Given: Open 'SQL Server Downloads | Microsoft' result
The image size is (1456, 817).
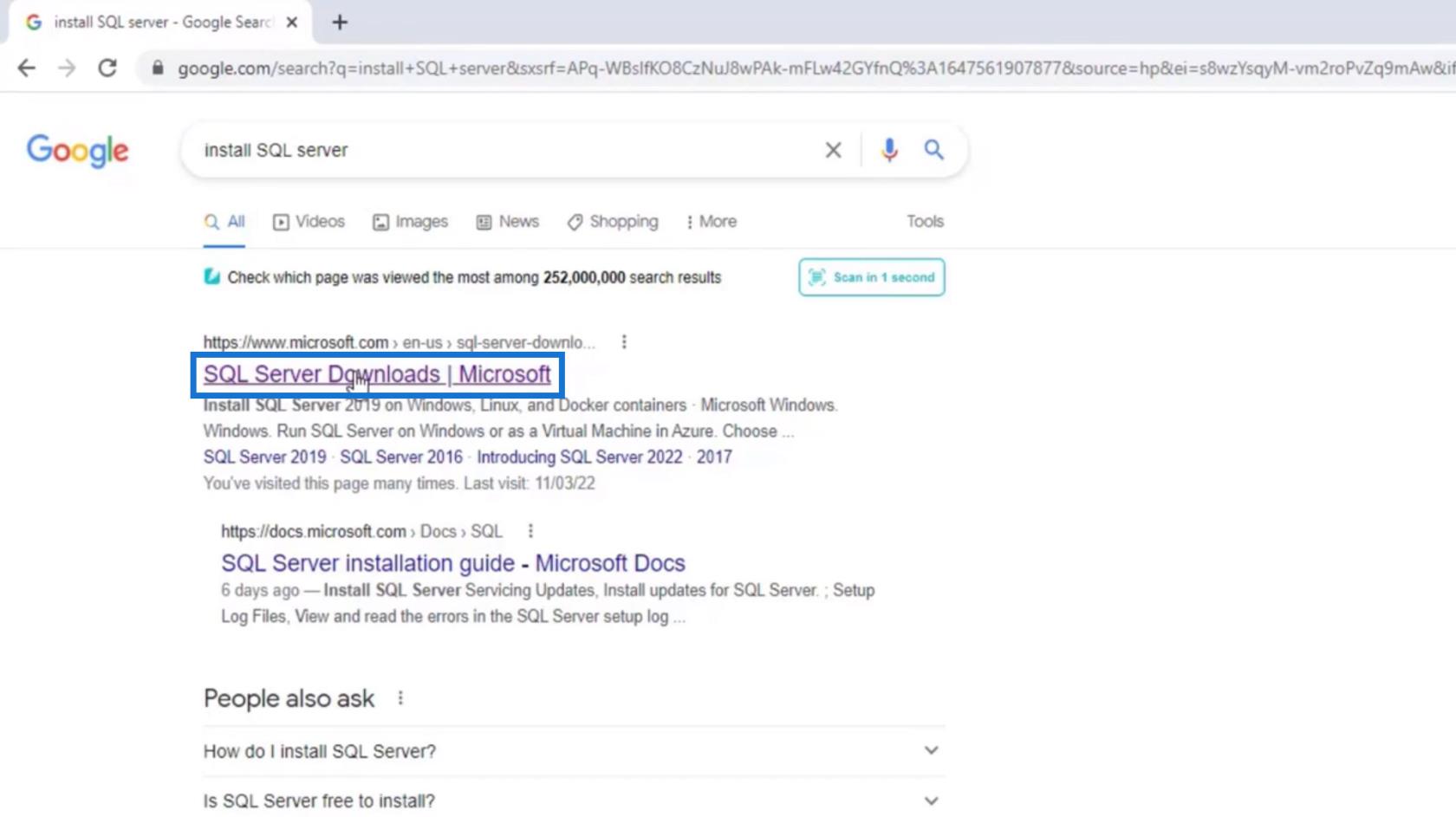Looking at the screenshot, I should (x=377, y=374).
